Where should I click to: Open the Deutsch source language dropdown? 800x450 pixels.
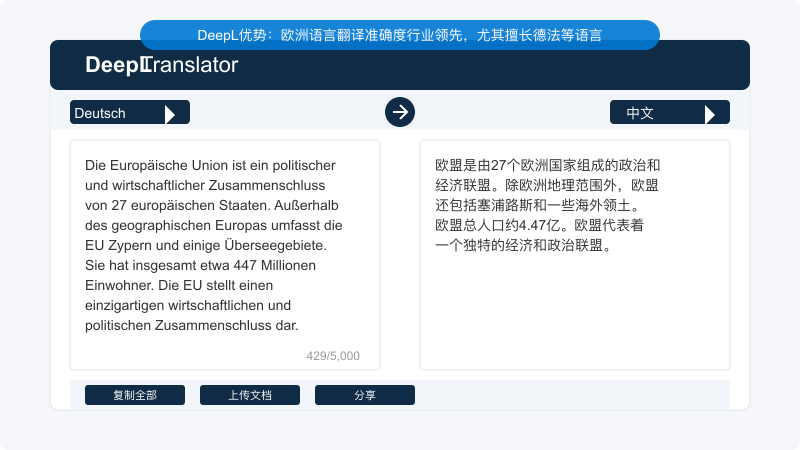pyautogui.click(x=130, y=112)
